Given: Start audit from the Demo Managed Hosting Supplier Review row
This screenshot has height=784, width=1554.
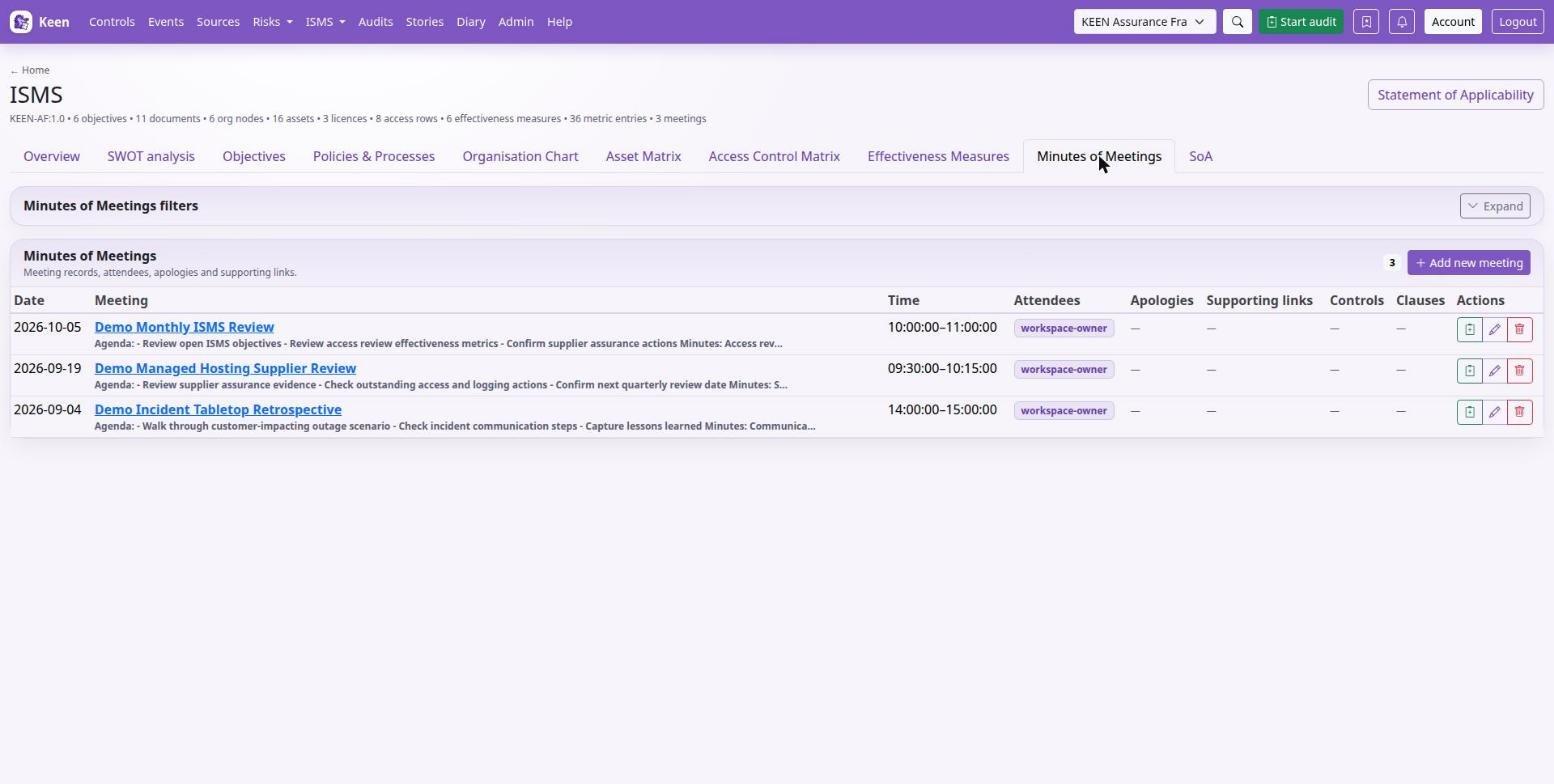Looking at the screenshot, I should [x=1469, y=371].
